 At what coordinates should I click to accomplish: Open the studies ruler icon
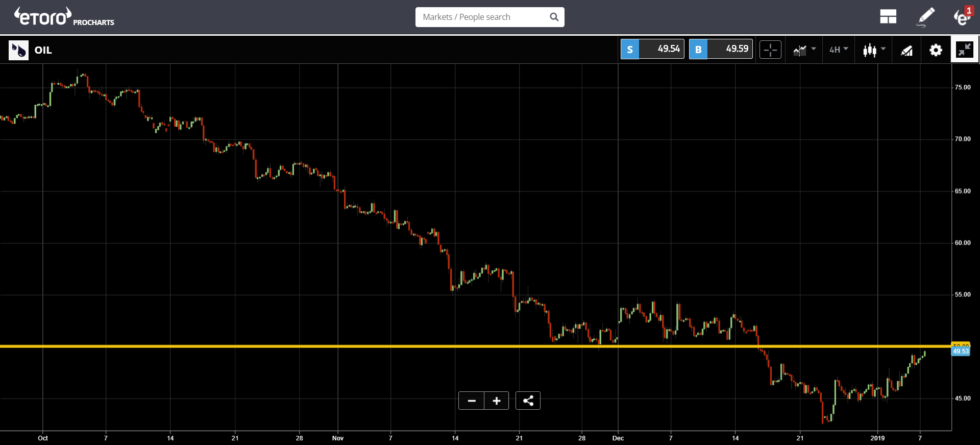(x=906, y=50)
